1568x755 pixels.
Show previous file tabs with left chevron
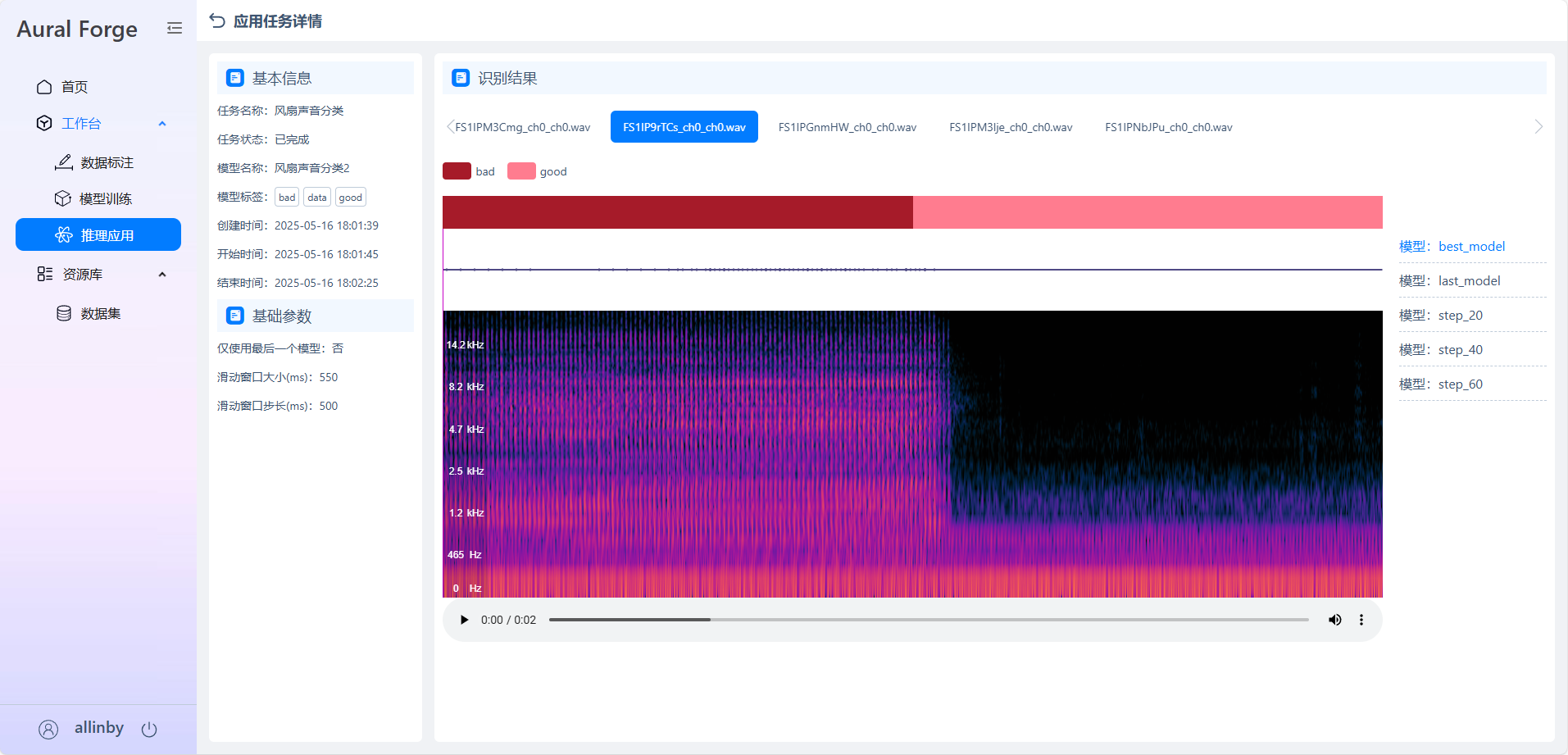(x=450, y=126)
